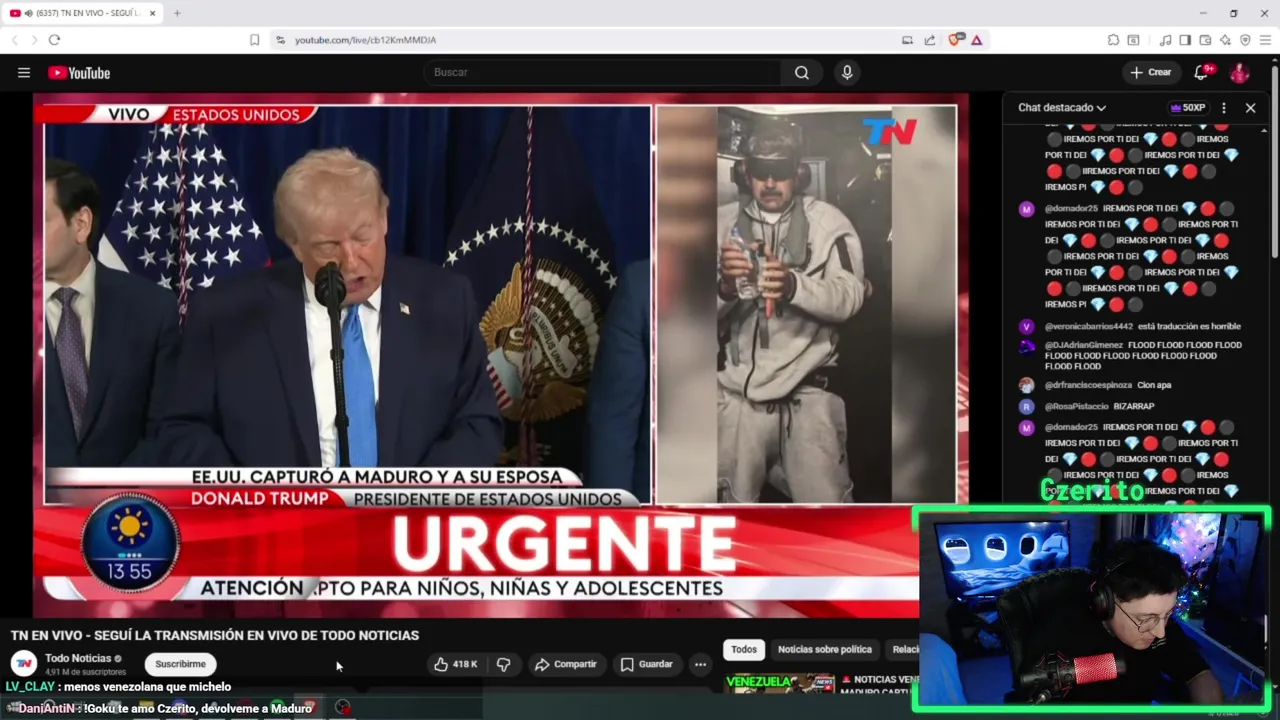Open the Leo AI sparkle icon
The width and height of the screenshot is (1280, 720).
coord(1225,40)
